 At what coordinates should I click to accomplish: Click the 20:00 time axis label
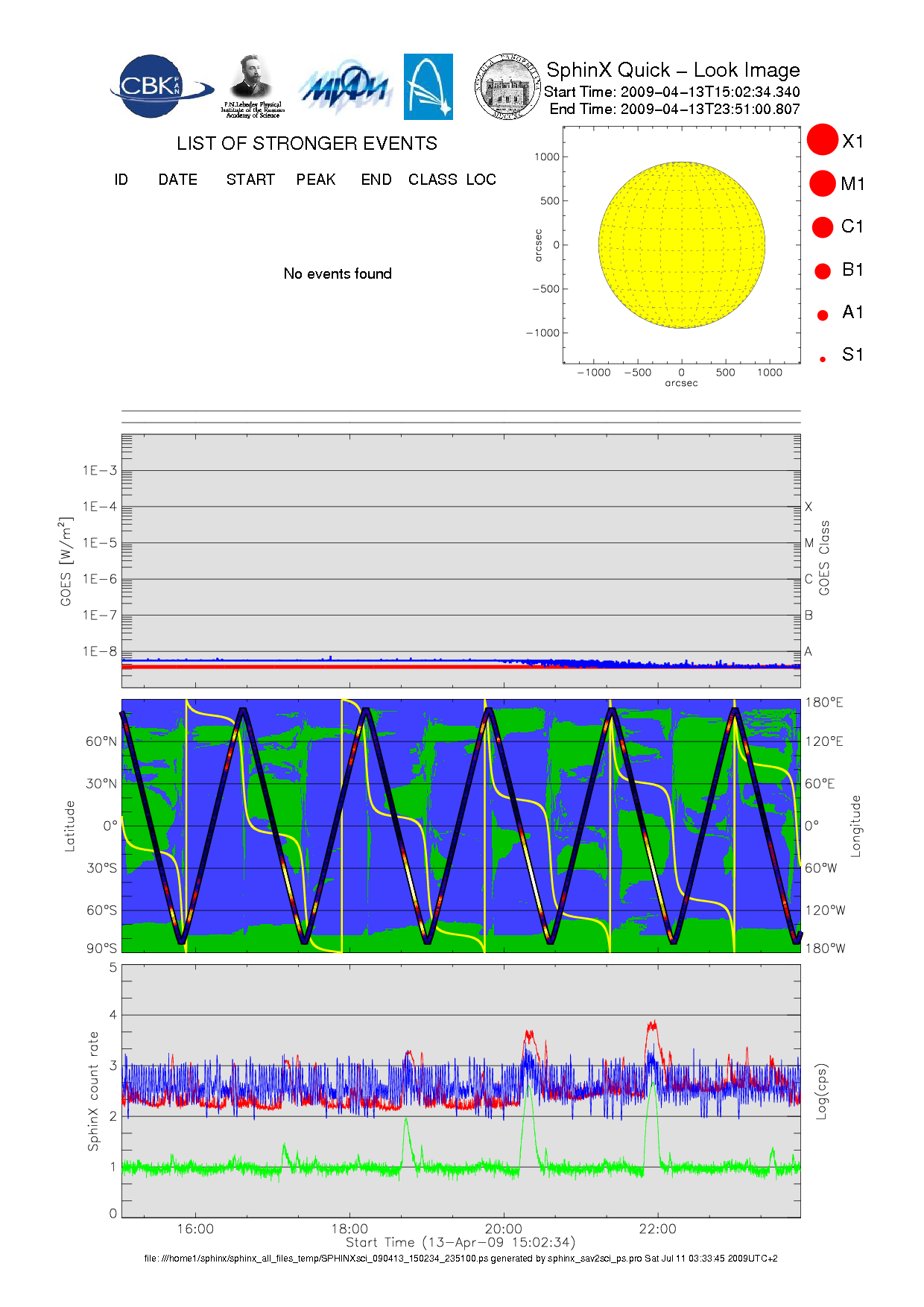504,1229
